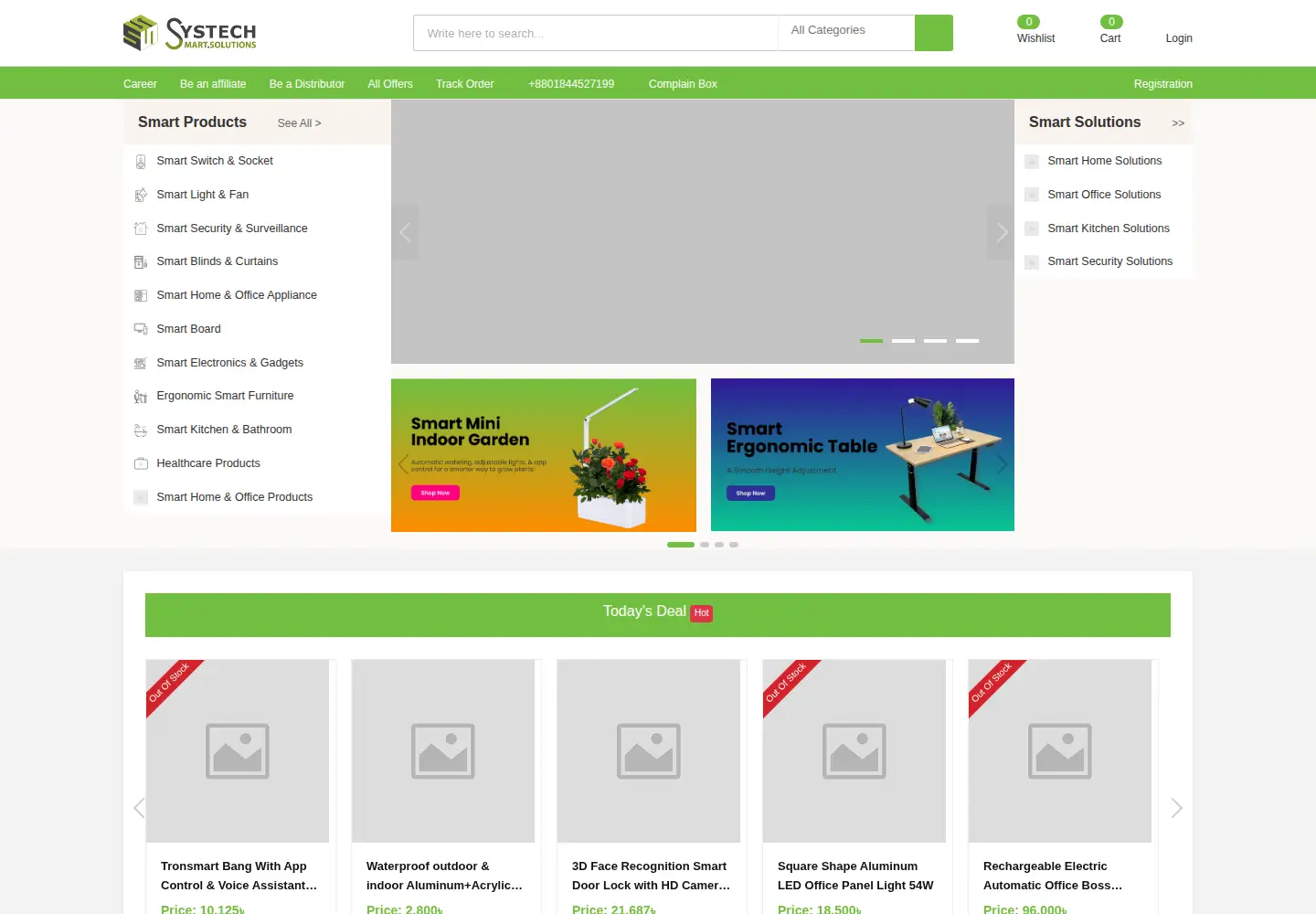
Task: Open the All Categories dropdown
Action: tap(846, 33)
